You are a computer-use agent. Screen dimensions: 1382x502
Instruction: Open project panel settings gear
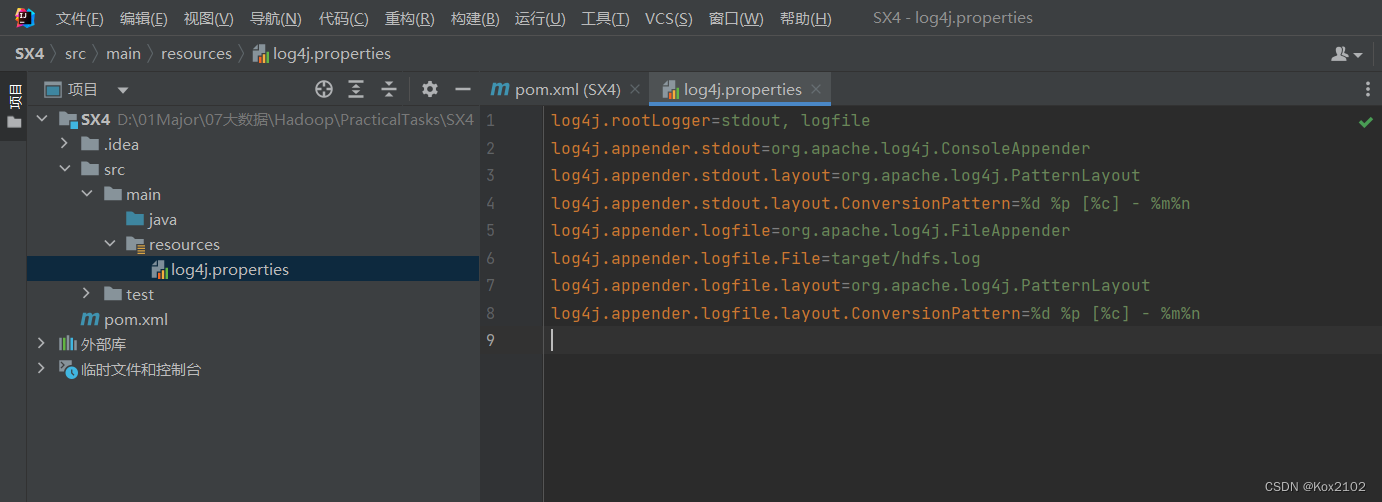[430, 90]
